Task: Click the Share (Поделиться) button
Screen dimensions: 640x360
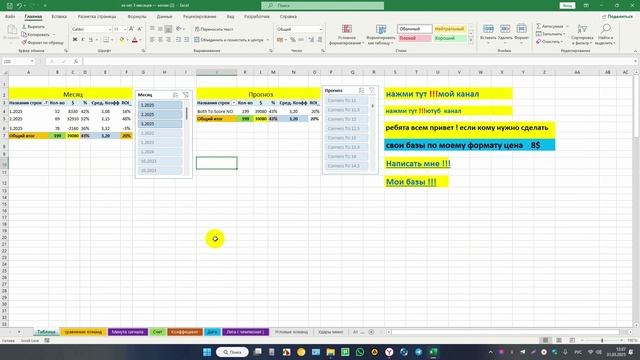Action: click(617, 17)
